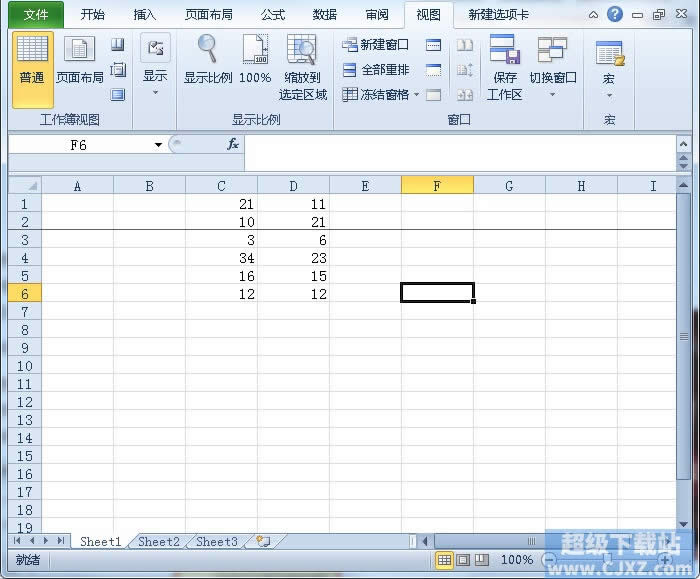Click the Page Break Preview small icon
The height and width of the screenshot is (579, 700).
coord(118,44)
